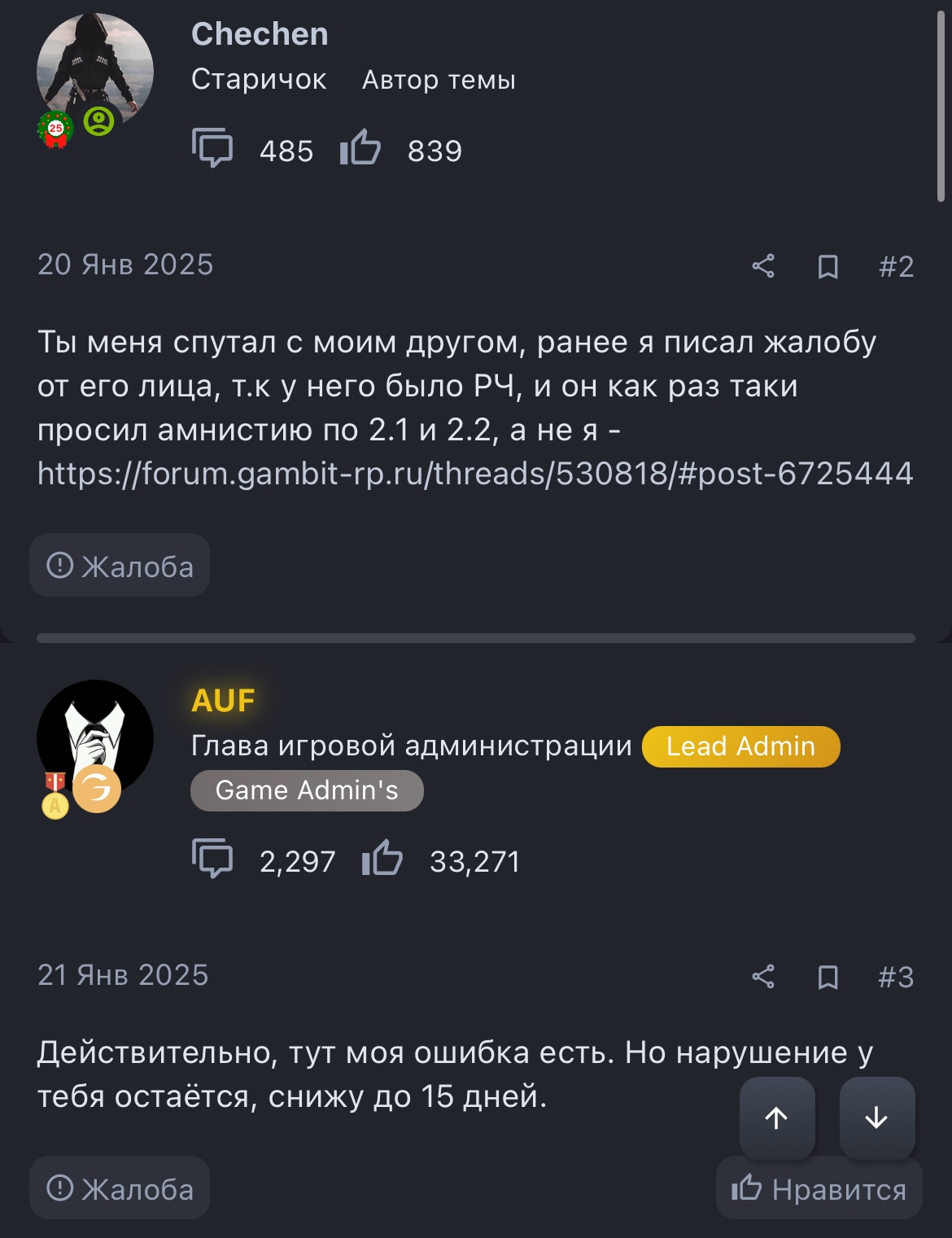
Task: Click the page scrollbar on right edge
Action: (941, 106)
